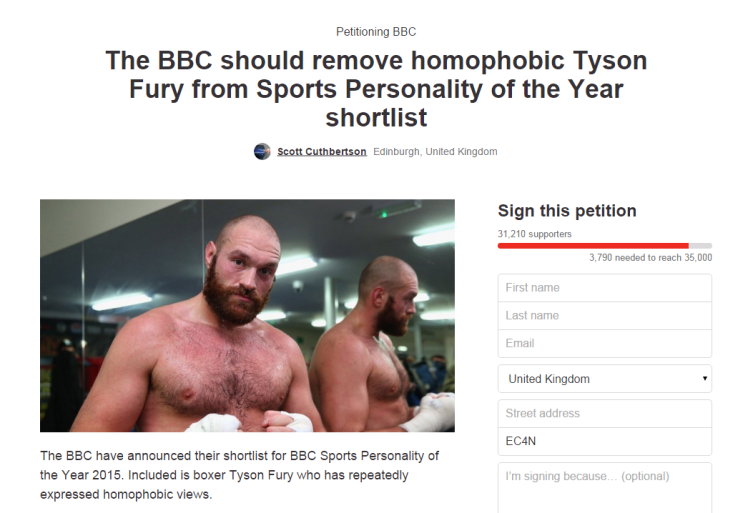Click the Last name input field

604,315
